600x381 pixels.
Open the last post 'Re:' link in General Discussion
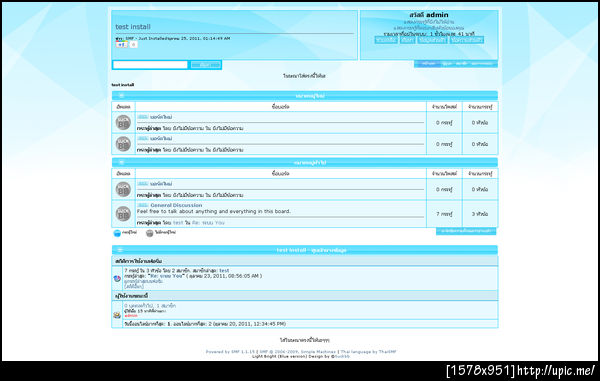[x=208, y=223]
